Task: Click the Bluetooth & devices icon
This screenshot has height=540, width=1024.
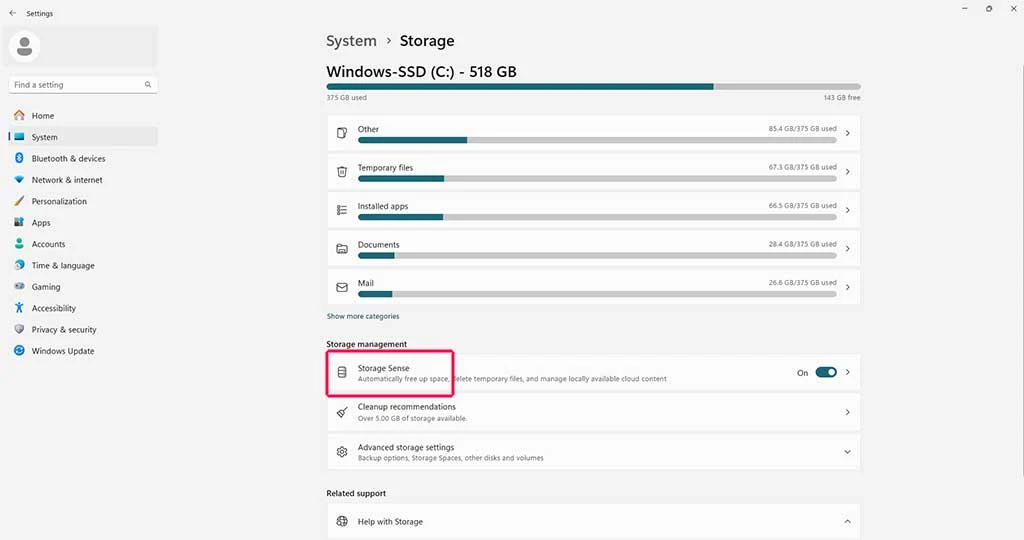Action: click(19, 158)
